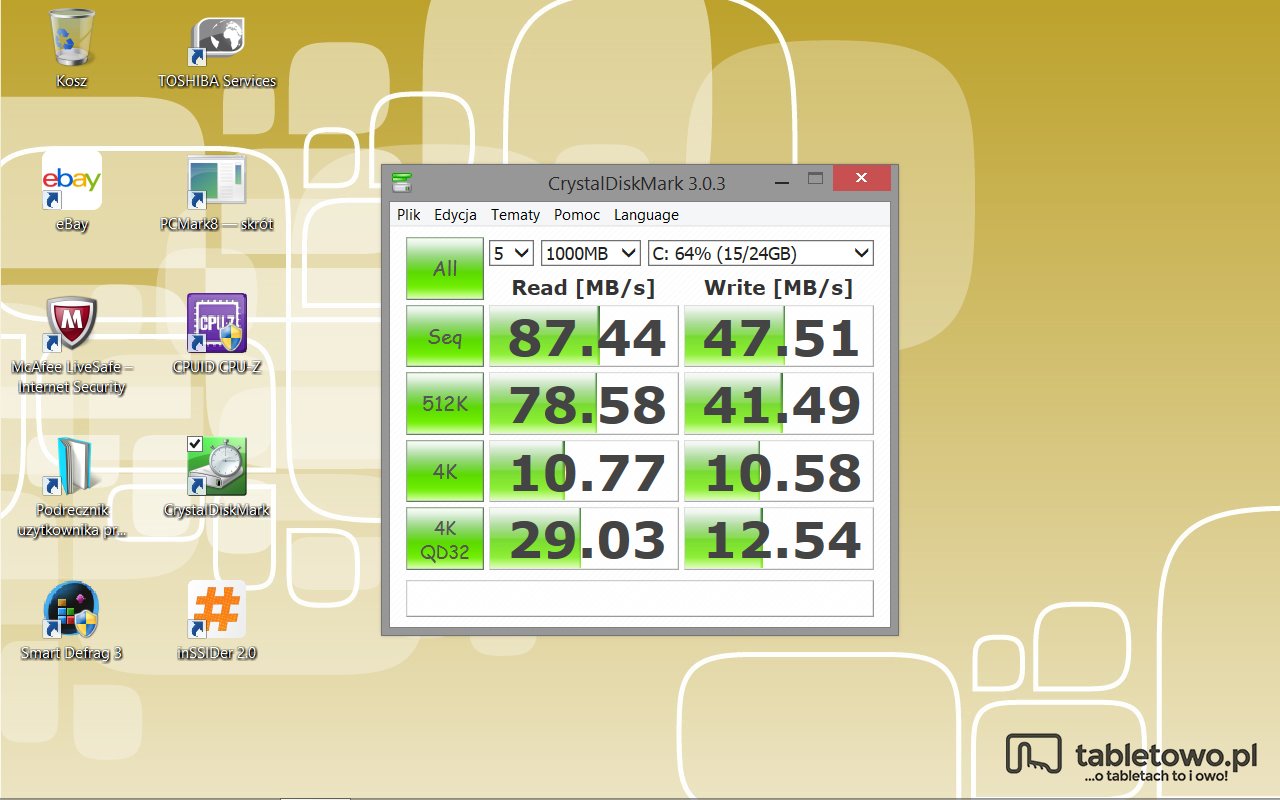Open the Plik menu
Image resolution: width=1280 pixels, height=800 pixels.
(x=408, y=215)
